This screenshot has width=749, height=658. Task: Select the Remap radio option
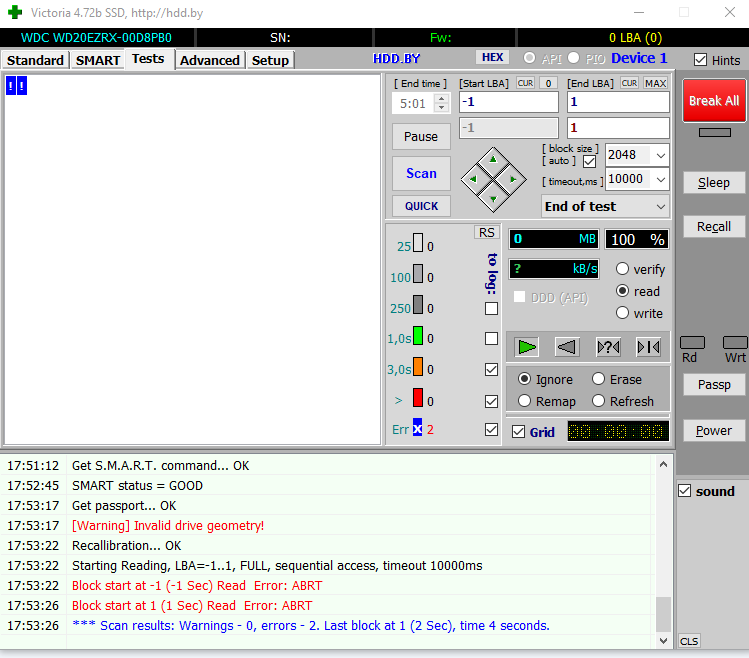pyautogui.click(x=524, y=401)
